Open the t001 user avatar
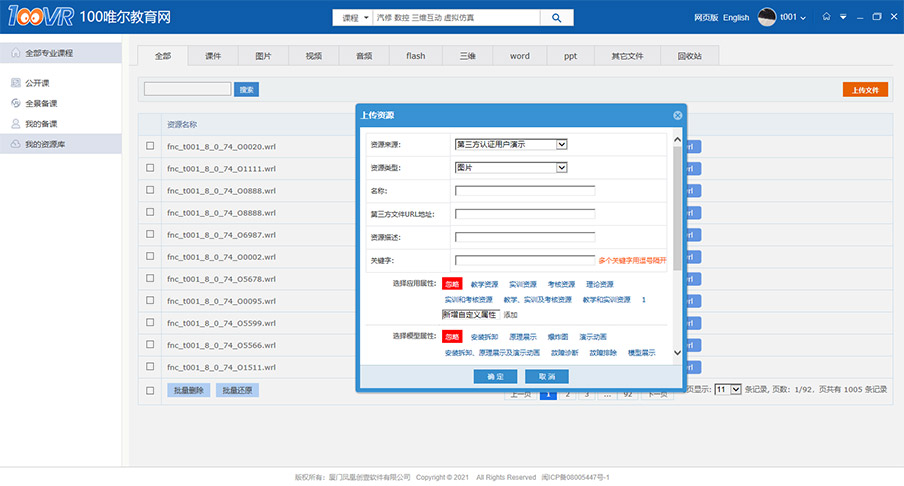Viewport: 904px width, 486px height. [767, 17]
